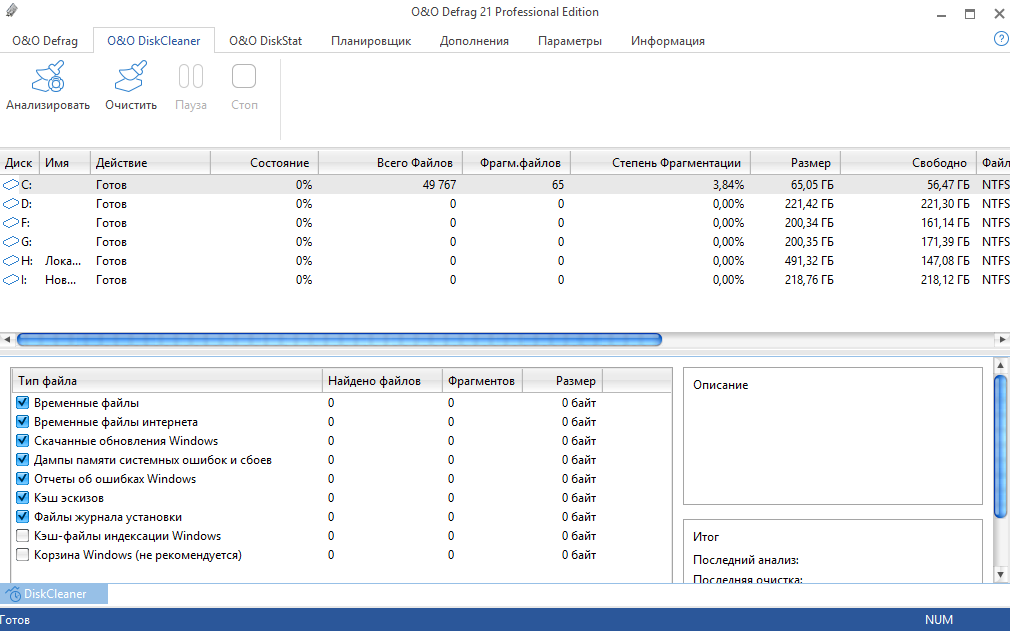Uncheck Временные файлы интернета checkbox
This screenshot has width=1010, height=631.
23,422
